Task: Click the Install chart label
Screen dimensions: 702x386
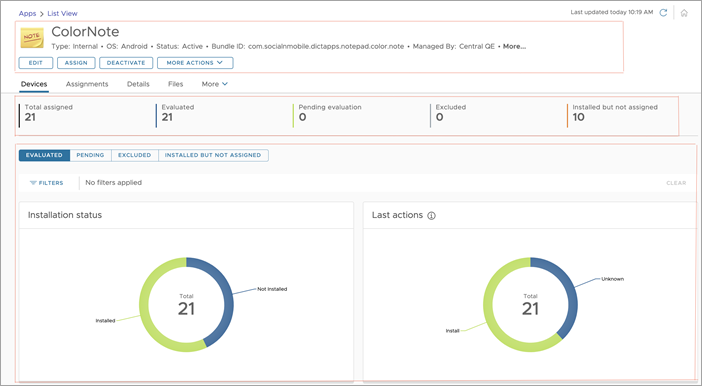Action: 453,330
